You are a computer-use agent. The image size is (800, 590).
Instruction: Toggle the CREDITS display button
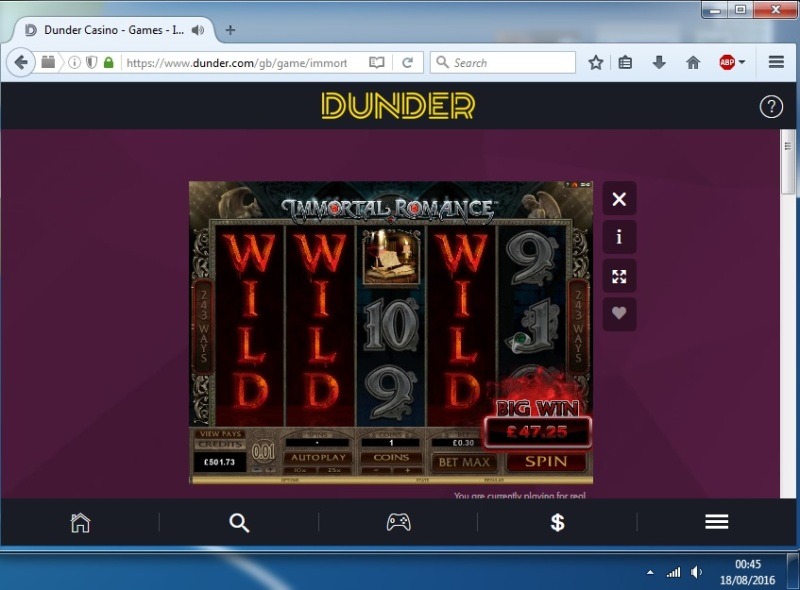220,445
